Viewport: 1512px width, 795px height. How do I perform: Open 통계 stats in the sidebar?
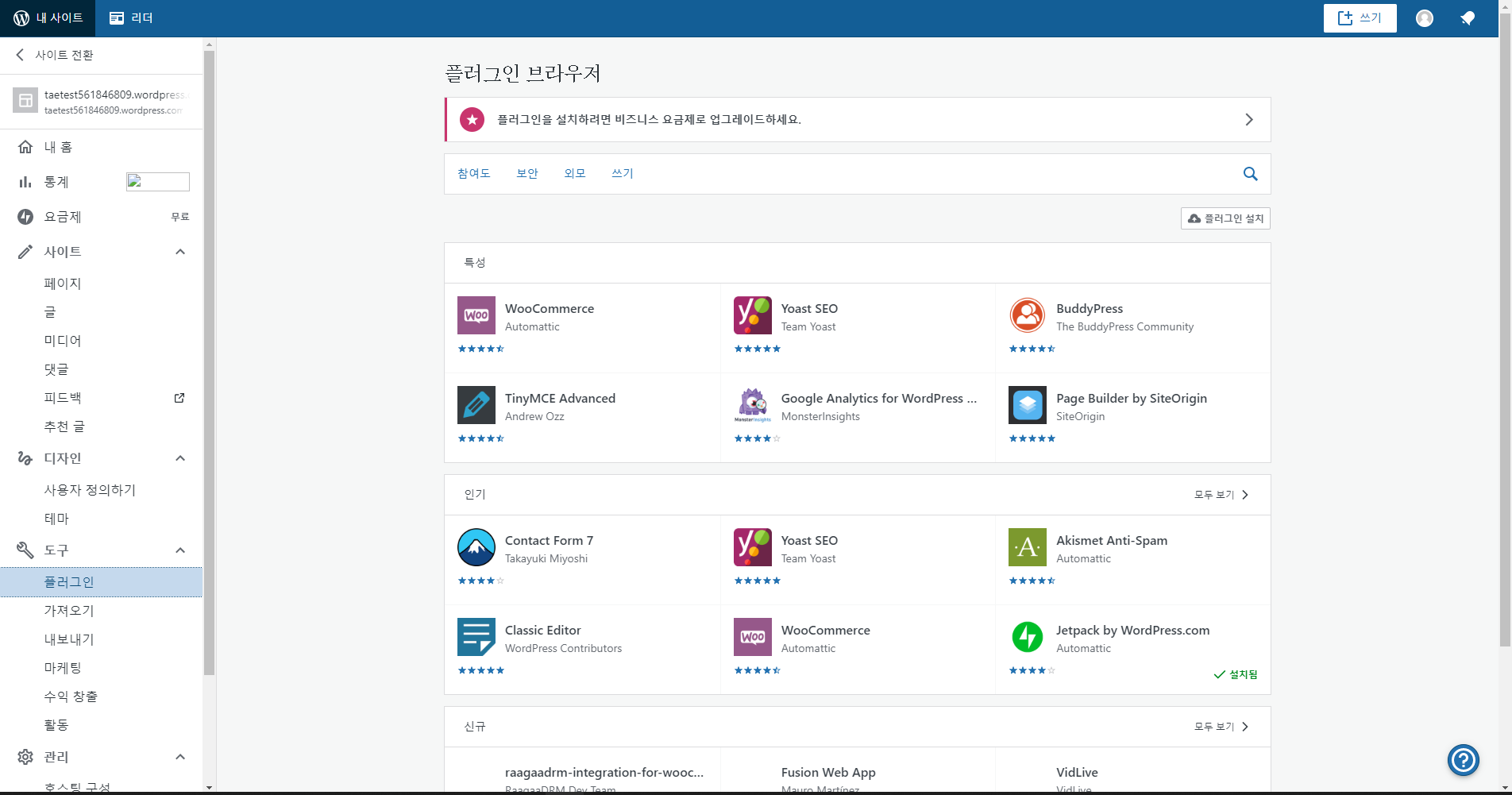[x=102, y=182]
